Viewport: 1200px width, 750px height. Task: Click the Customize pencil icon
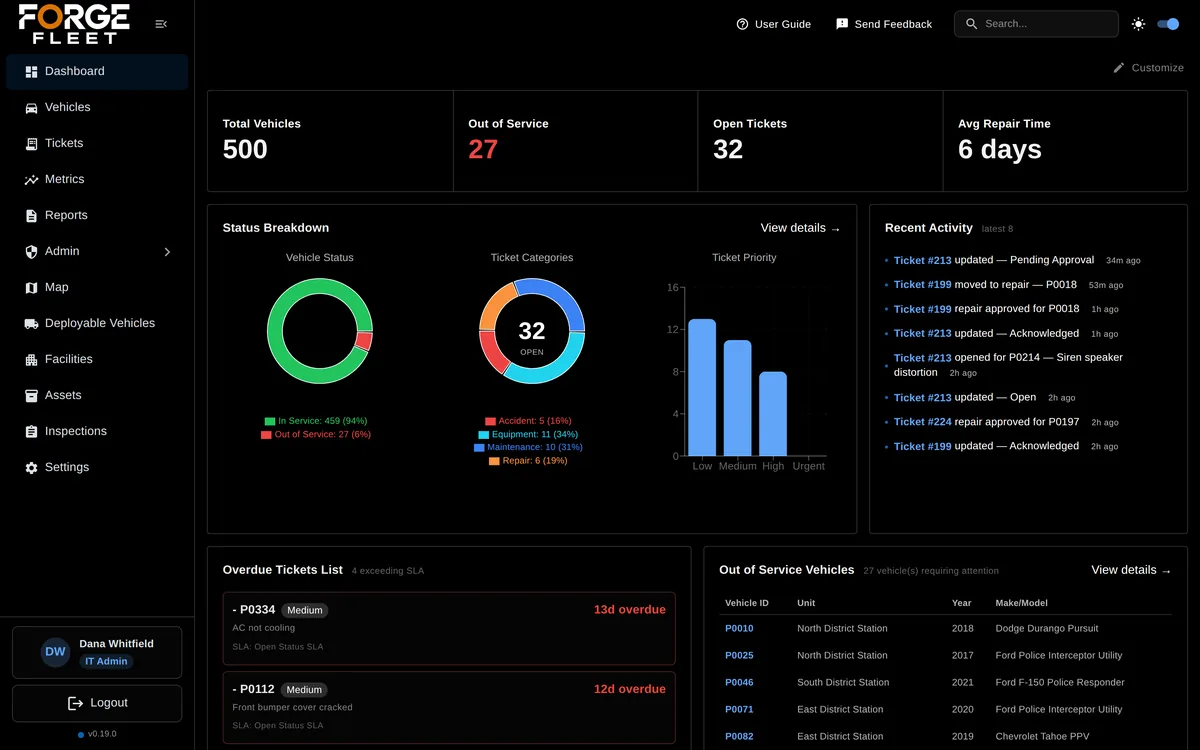click(x=1119, y=68)
